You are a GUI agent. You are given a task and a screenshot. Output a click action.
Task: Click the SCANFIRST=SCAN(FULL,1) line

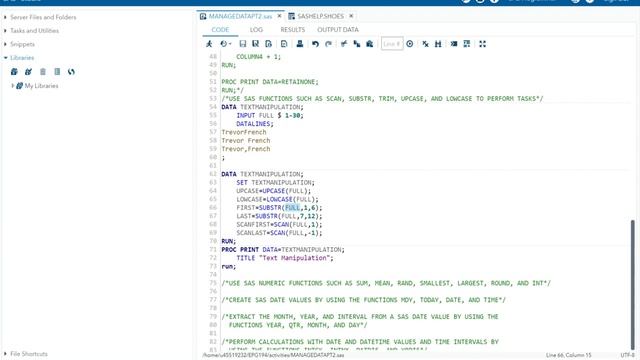pos(279,224)
